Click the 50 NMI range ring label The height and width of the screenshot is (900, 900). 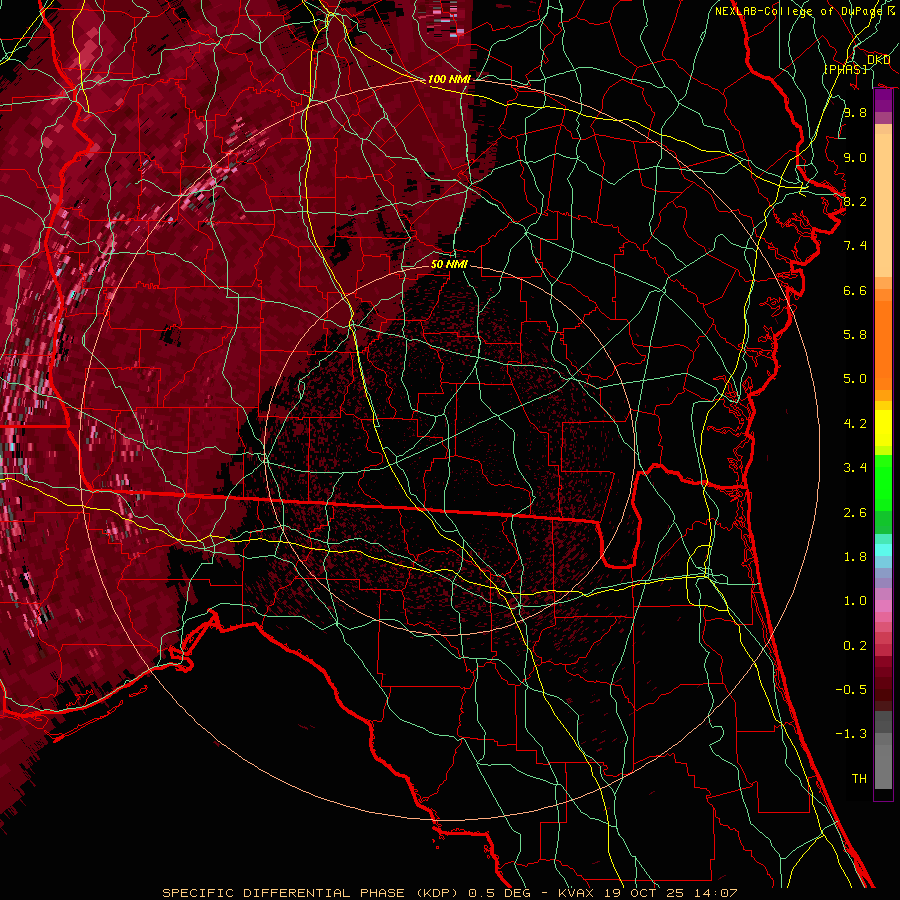pos(449,264)
